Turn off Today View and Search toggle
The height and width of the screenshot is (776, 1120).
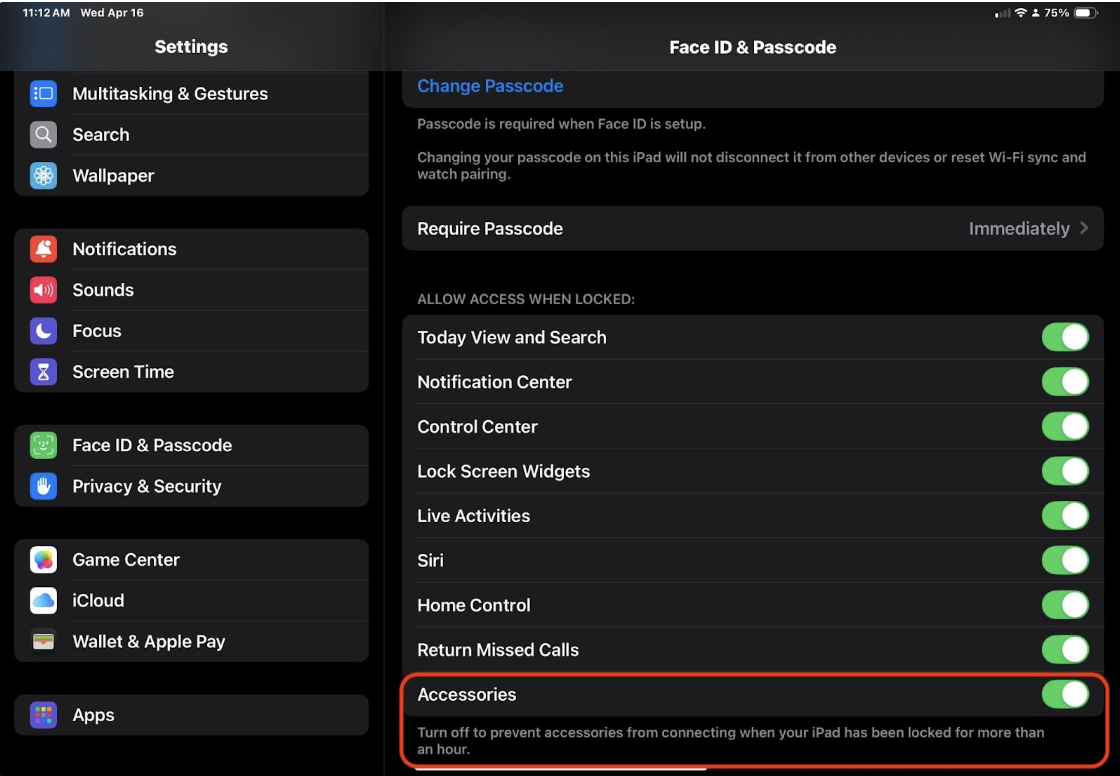(x=1065, y=337)
